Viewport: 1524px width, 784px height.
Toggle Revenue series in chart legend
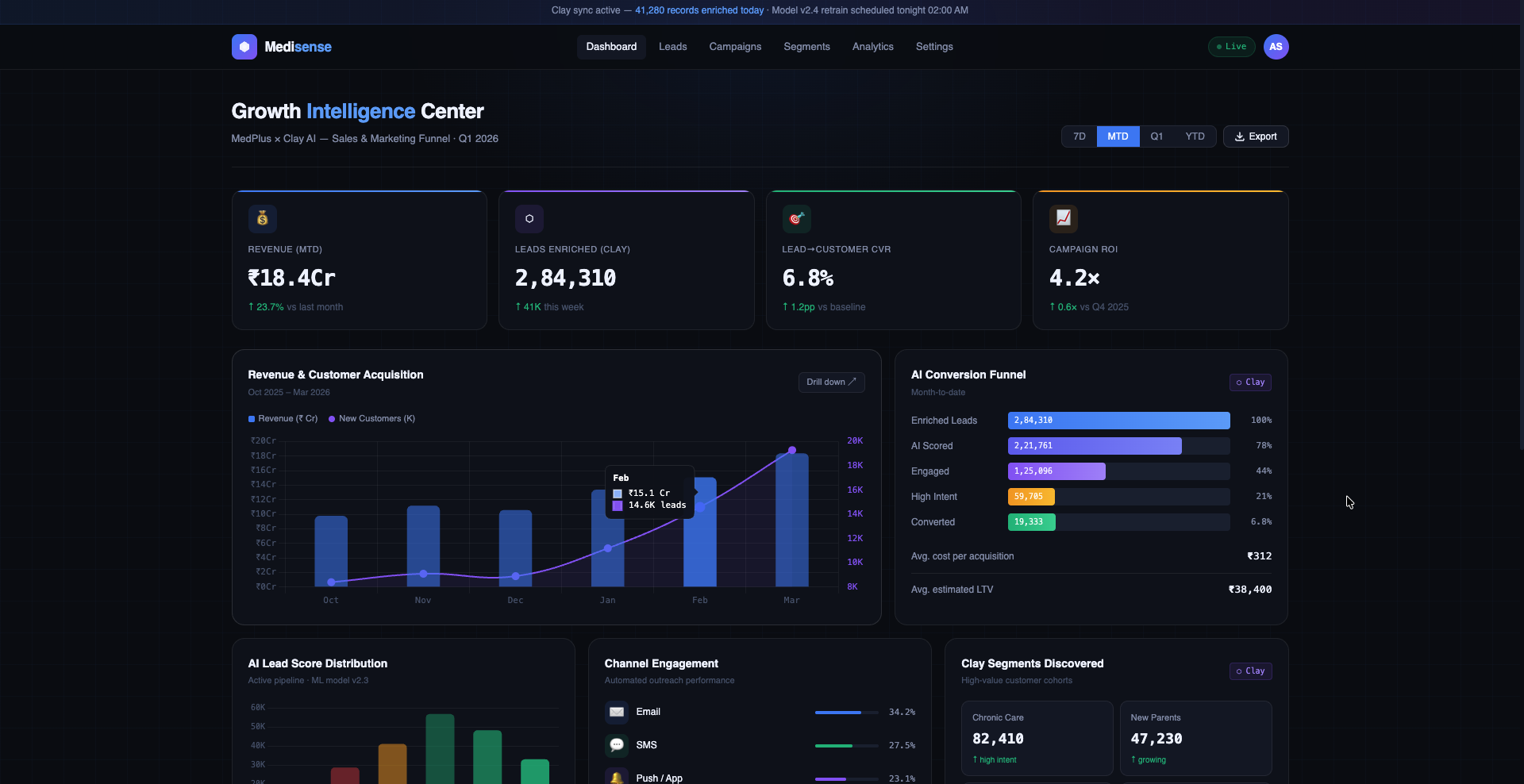[283, 419]
